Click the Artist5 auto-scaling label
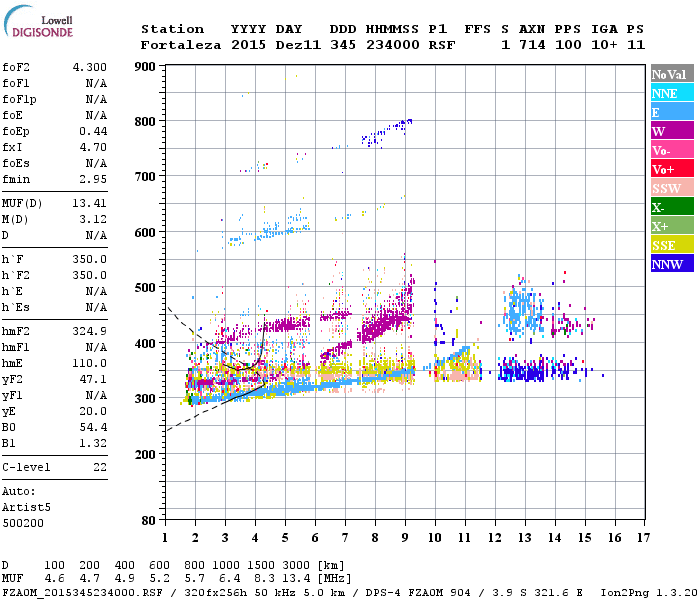The height and width of the screenshot is (600, 700). [x=26, y=507]
